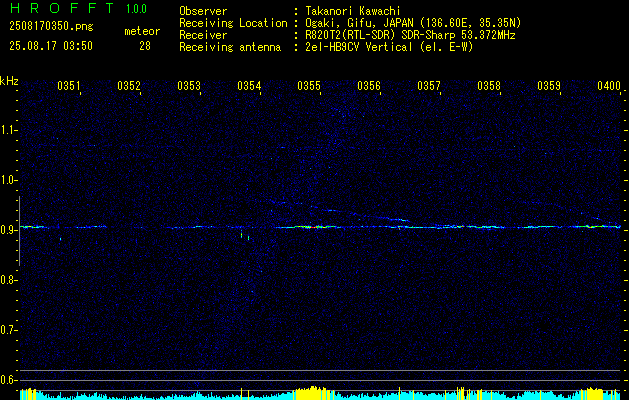The image size is (629, 400).
Task: Click the Receiving Location Ogaki, Gifu text
Action: point(413,23)
